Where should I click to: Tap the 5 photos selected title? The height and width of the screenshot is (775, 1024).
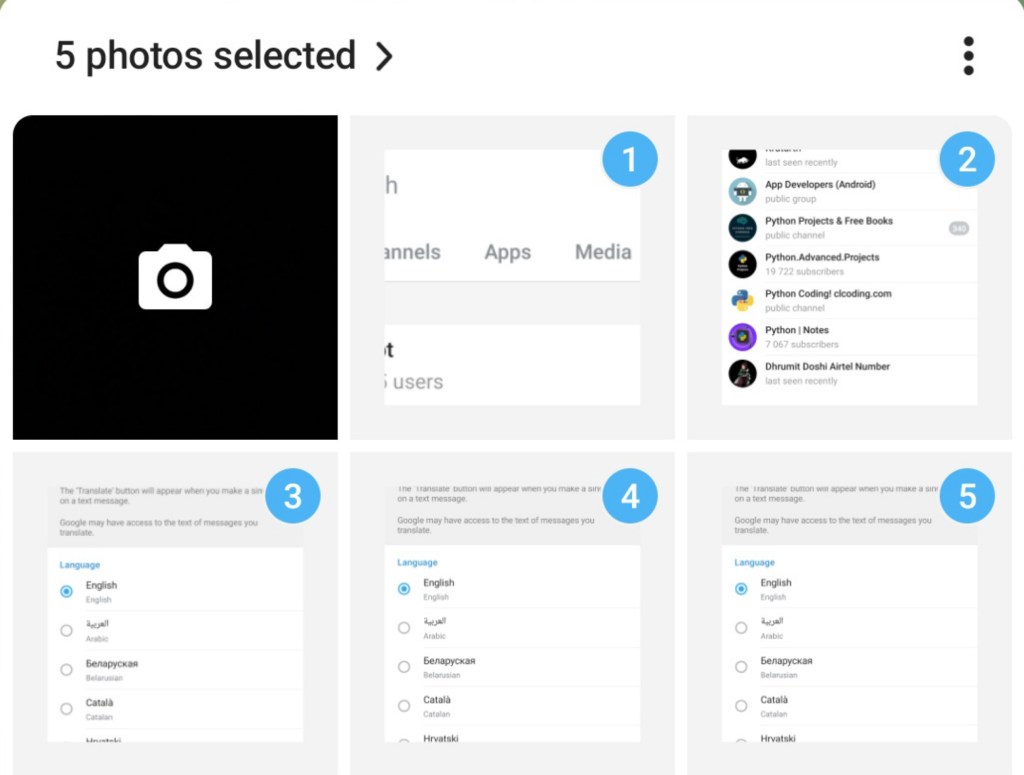tap(205, 56)
